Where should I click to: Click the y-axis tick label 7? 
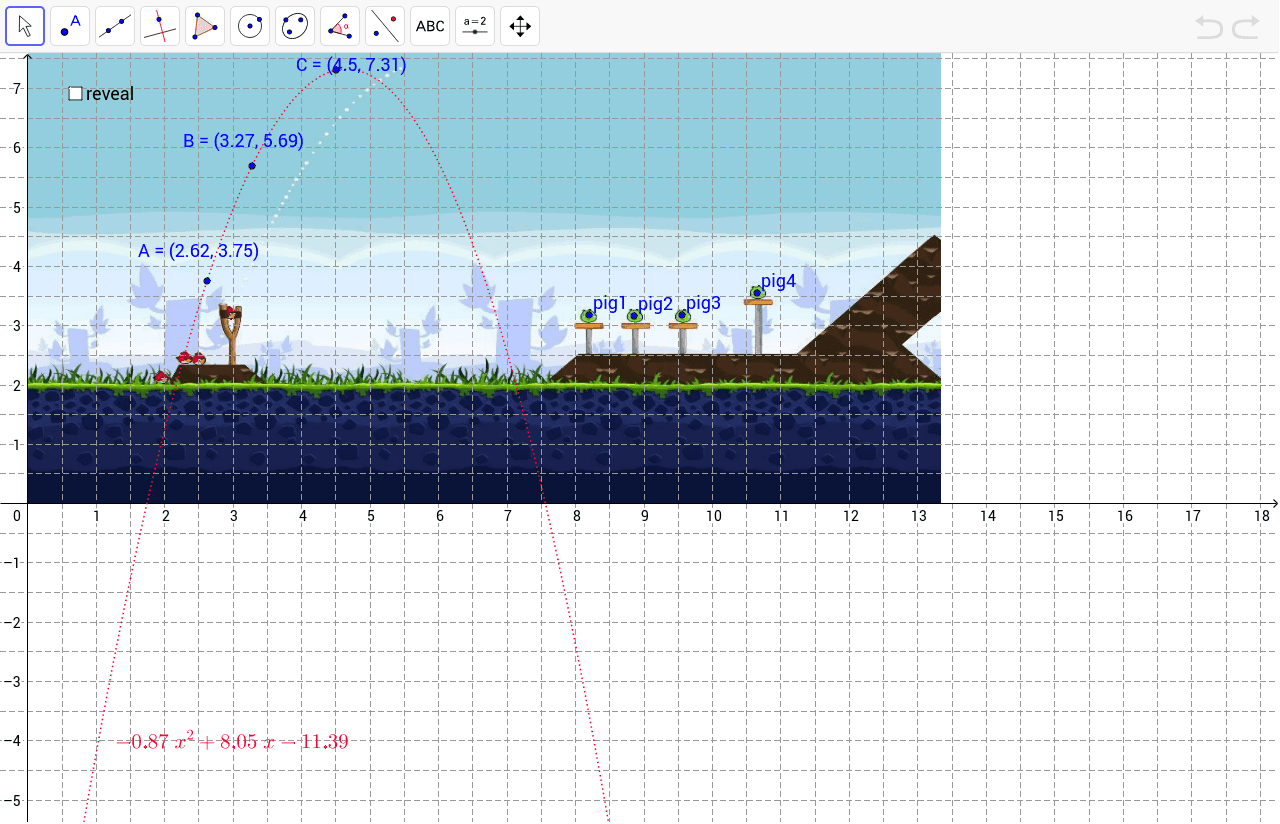click(17, 88)
